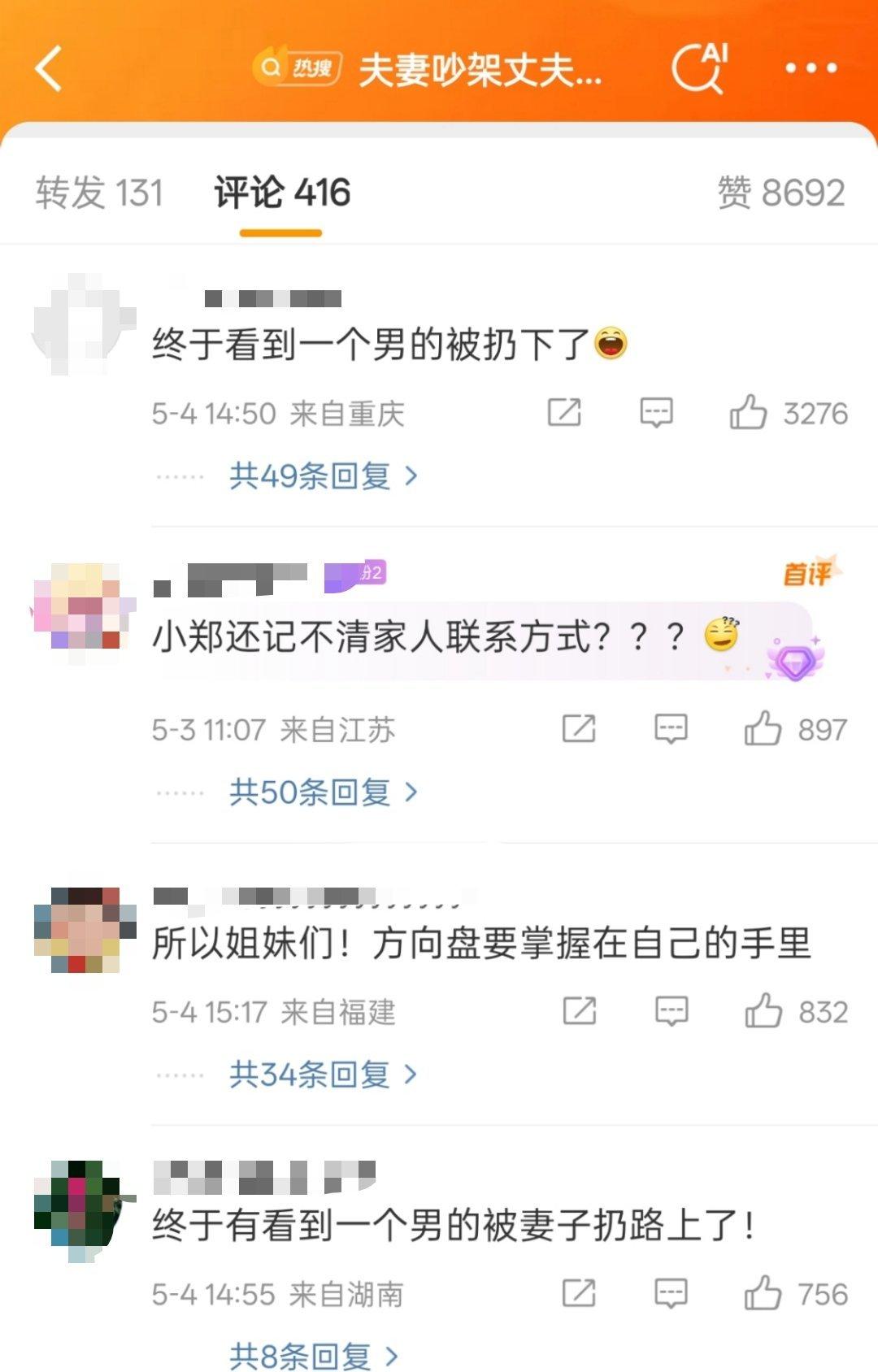
Task: Reply to the comment from 重庆
Action: pyautogui.click(x=656, y=413)
